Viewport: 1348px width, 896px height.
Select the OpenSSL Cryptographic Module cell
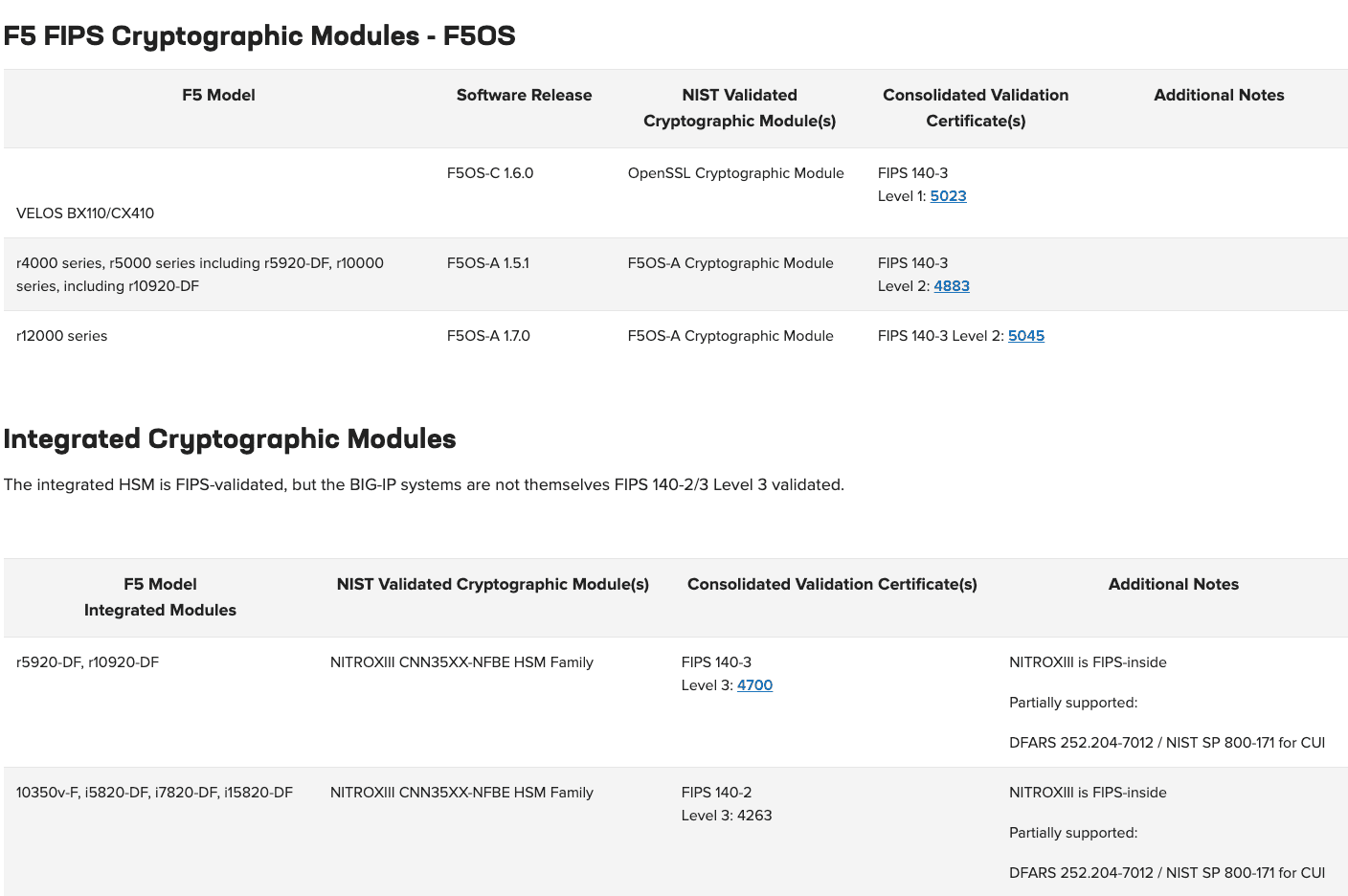click(x=735, y=172)
